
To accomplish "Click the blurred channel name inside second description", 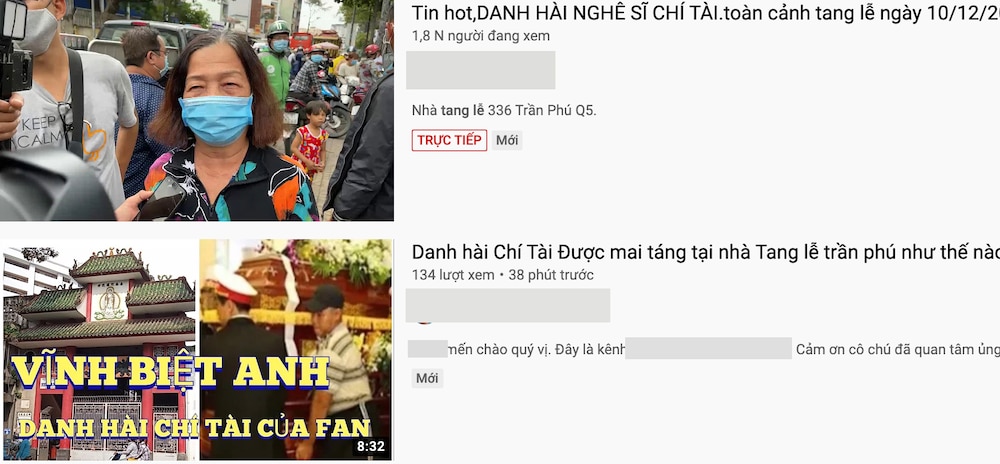I will point(708,349).
